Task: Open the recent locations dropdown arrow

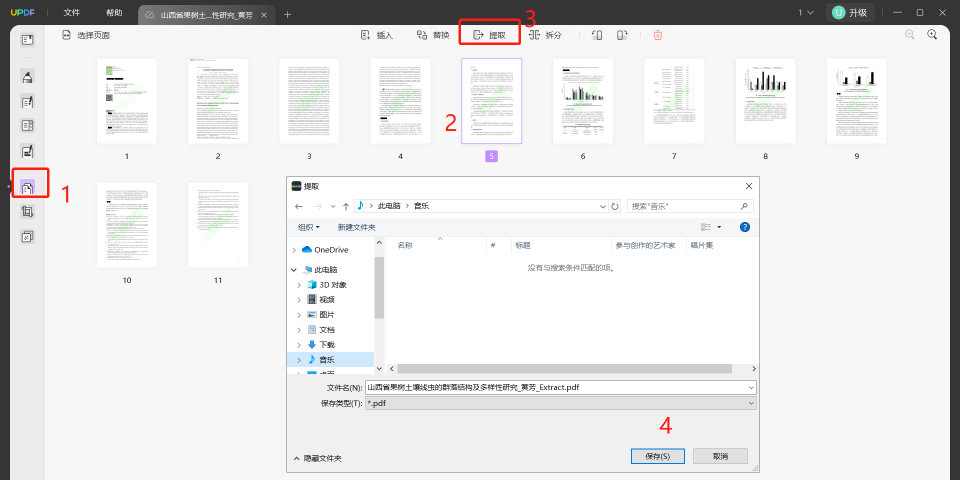Action: pos(332,206)
